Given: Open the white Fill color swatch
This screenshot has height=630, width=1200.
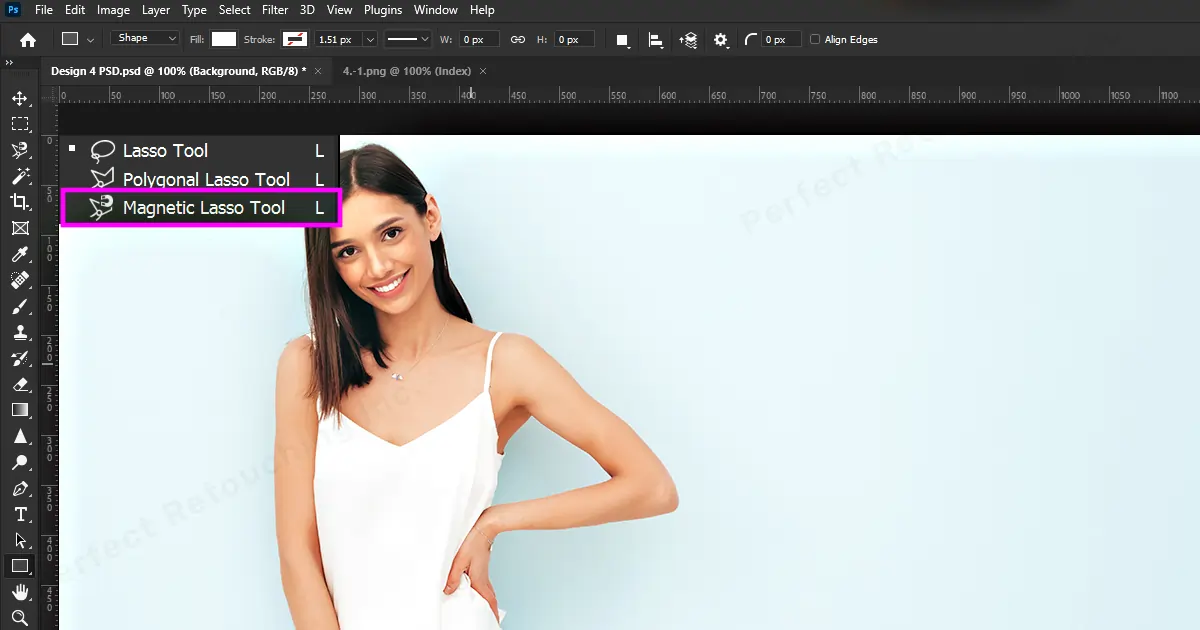Looking at the screenshot, I should point(224,40).
